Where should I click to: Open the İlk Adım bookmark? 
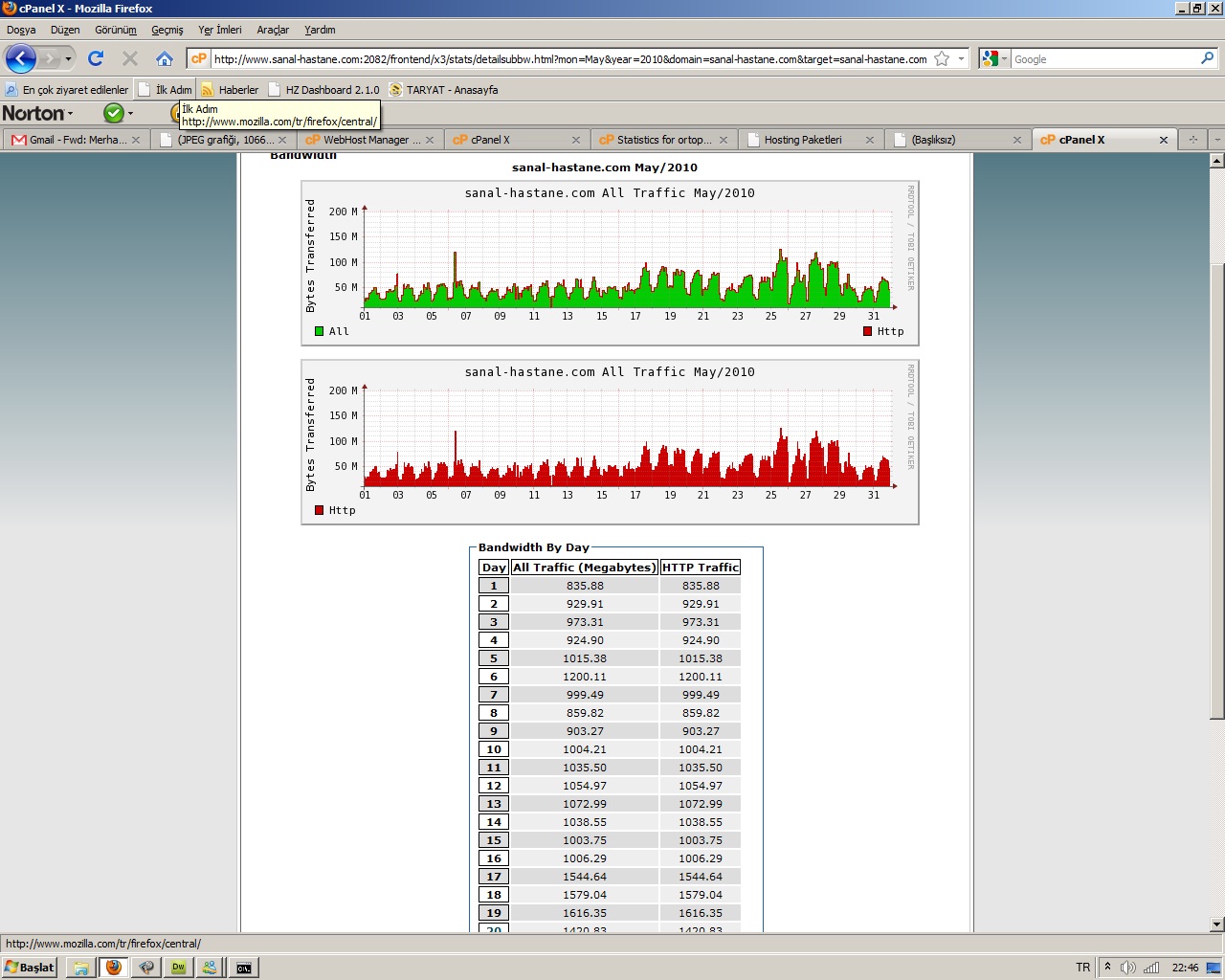coord(166,90)
